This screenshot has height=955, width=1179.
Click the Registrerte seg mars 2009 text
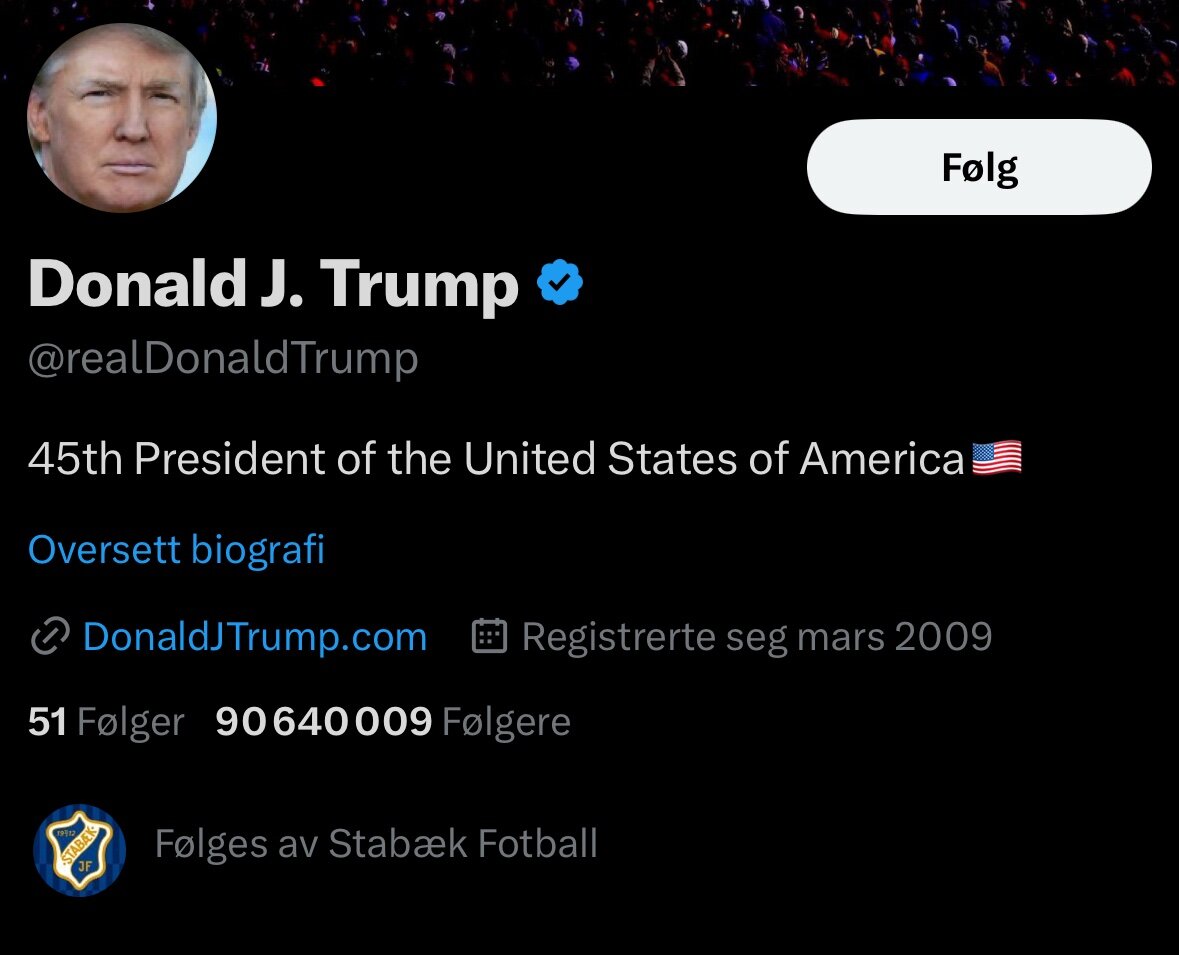click(x=757, y=637)
